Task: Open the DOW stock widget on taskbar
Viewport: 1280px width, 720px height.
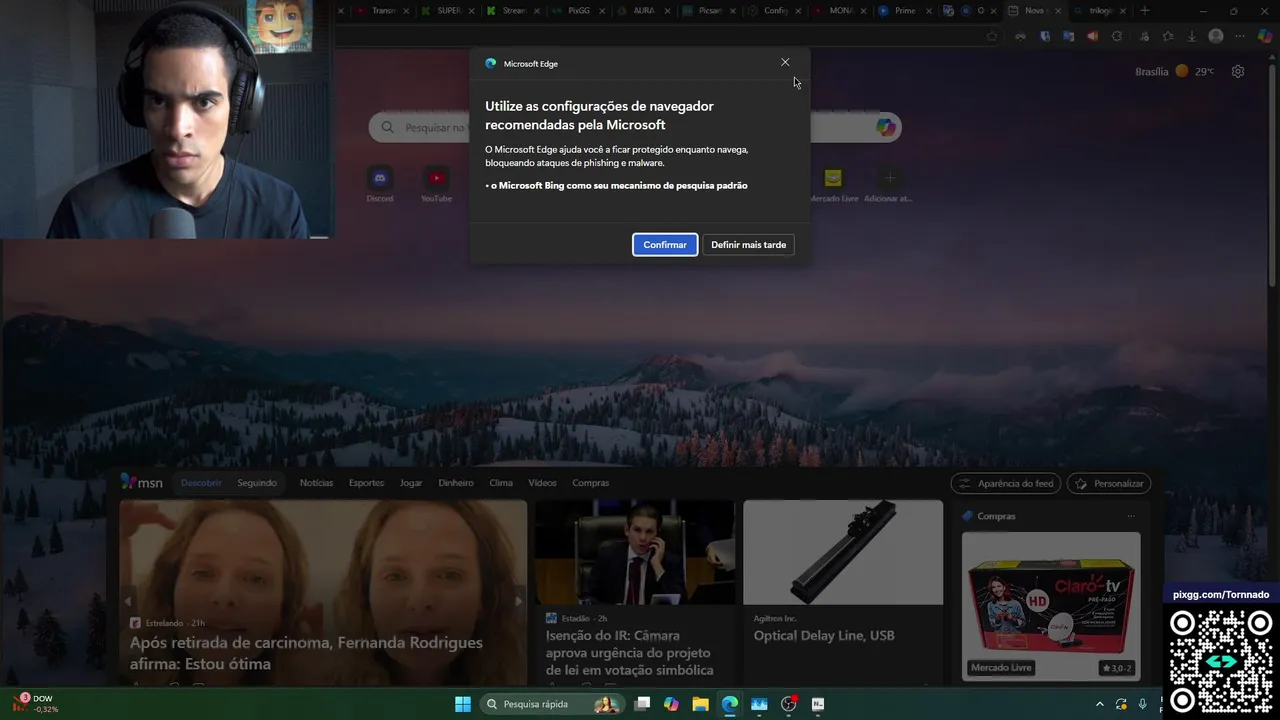Action: 37,704
